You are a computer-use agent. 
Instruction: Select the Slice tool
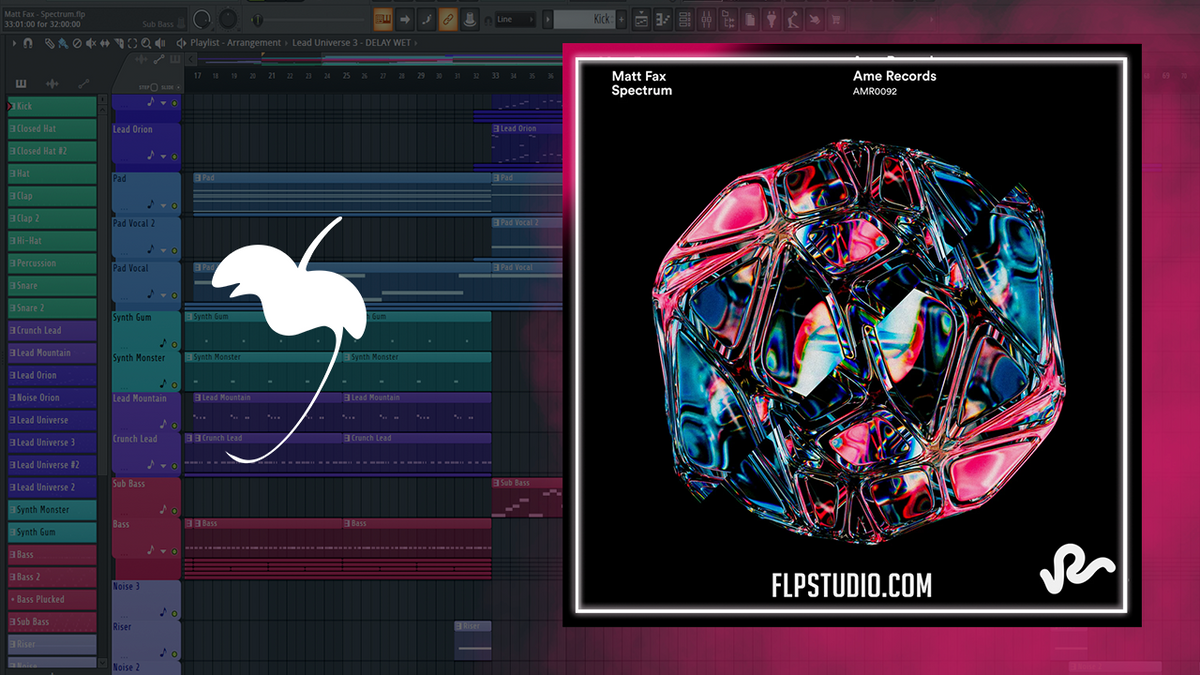119,42
